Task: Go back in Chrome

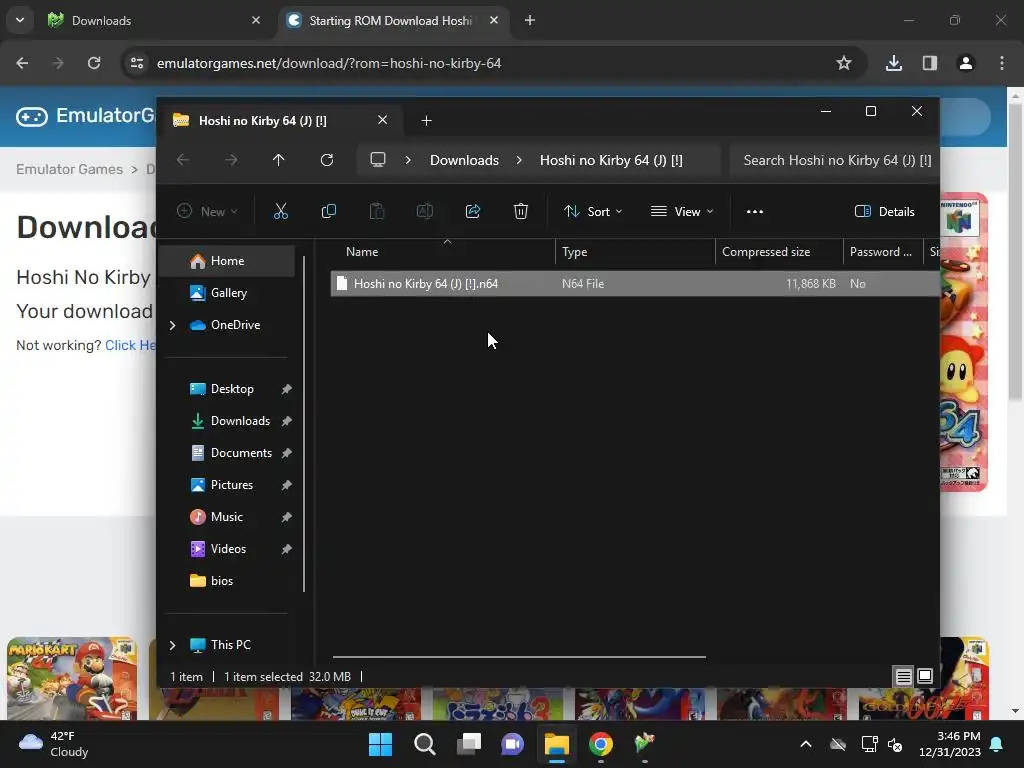Action: tap(22, 63)
